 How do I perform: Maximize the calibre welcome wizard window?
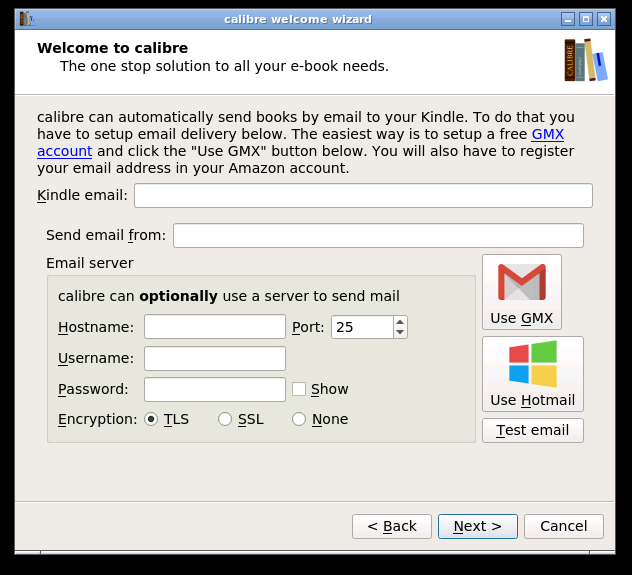point(586,19)
